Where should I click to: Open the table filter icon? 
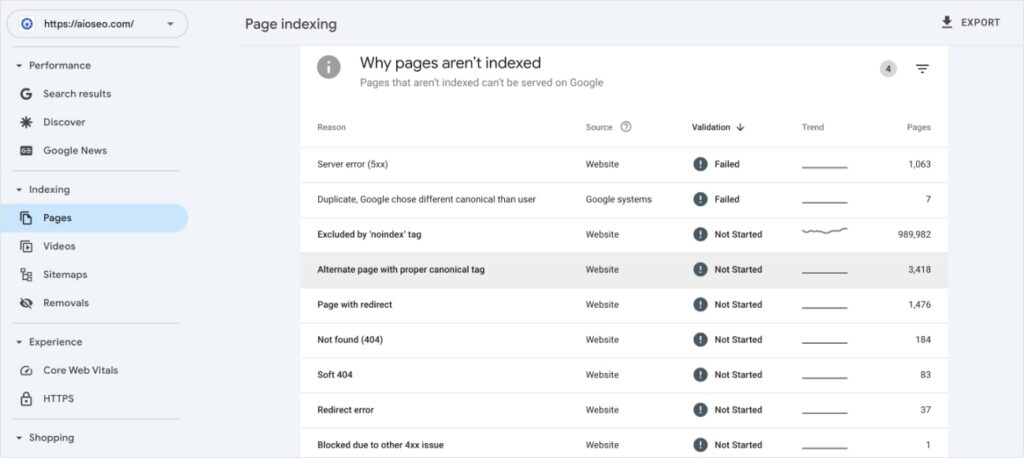coord(922,69)
